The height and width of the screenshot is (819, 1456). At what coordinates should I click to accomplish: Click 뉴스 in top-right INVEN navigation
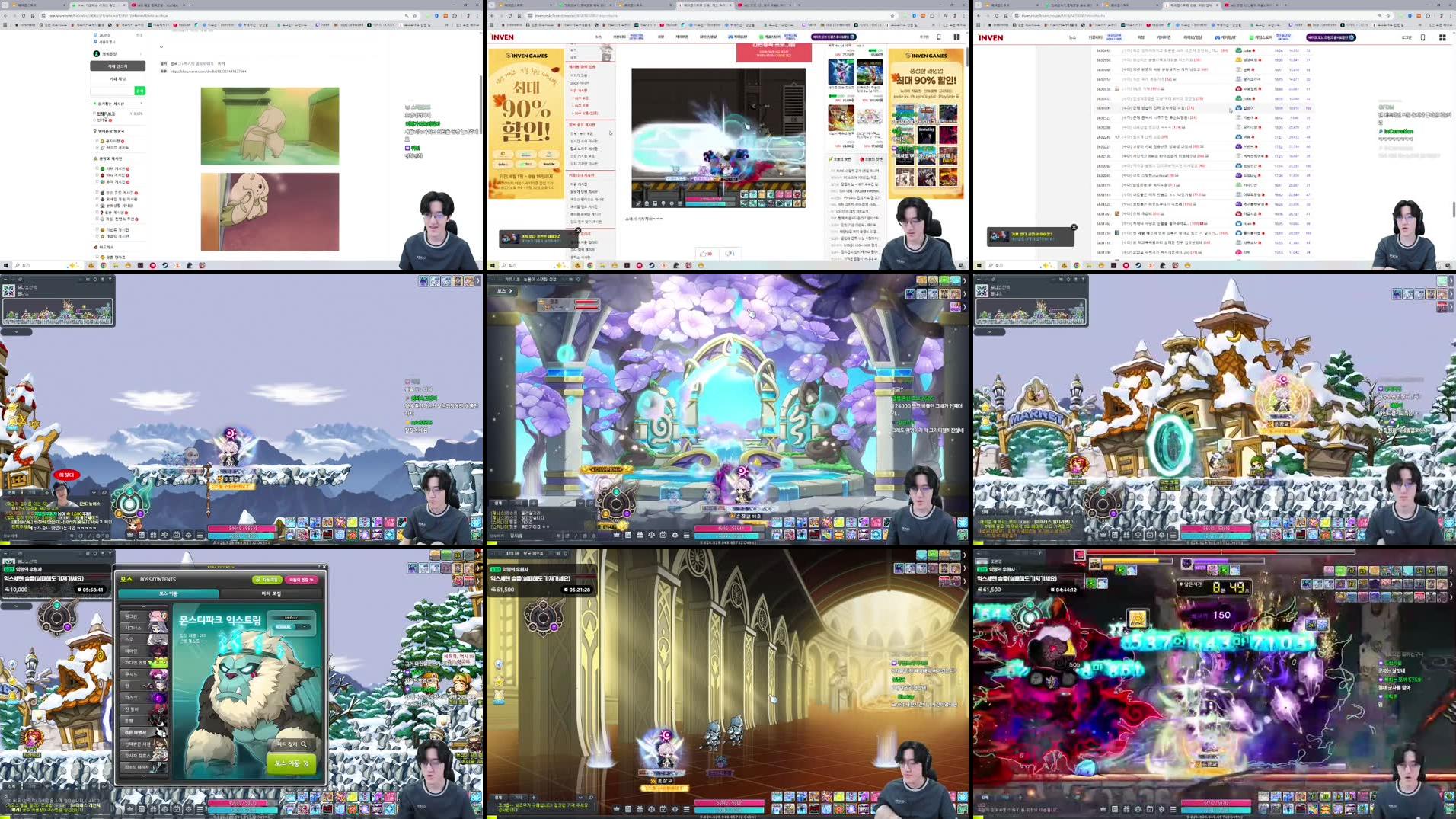(1072, 37)
